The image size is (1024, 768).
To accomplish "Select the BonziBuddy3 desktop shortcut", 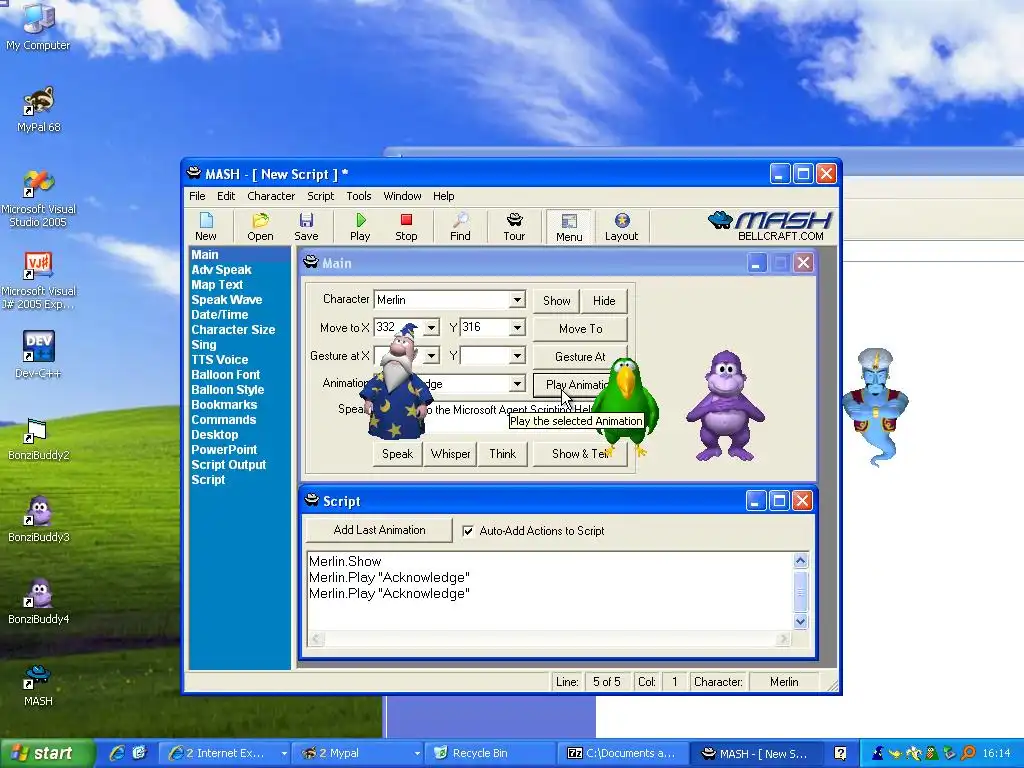I will (39, 520).
